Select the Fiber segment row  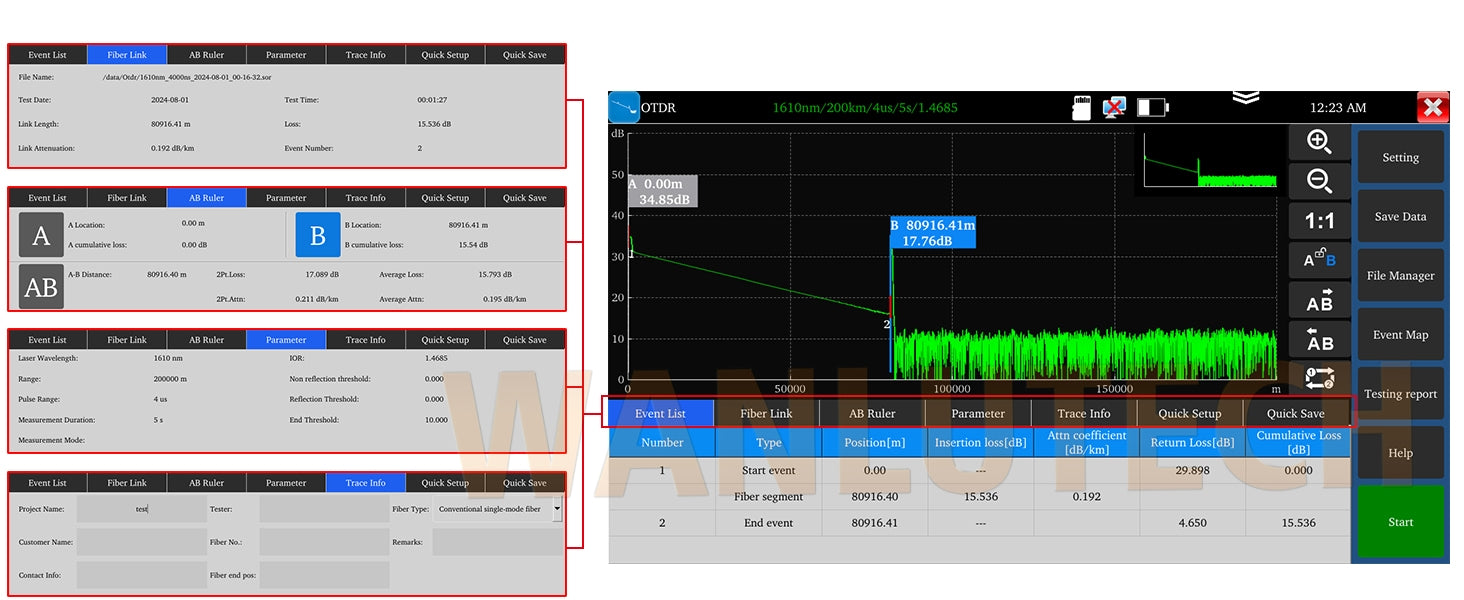tap(980, 496)
